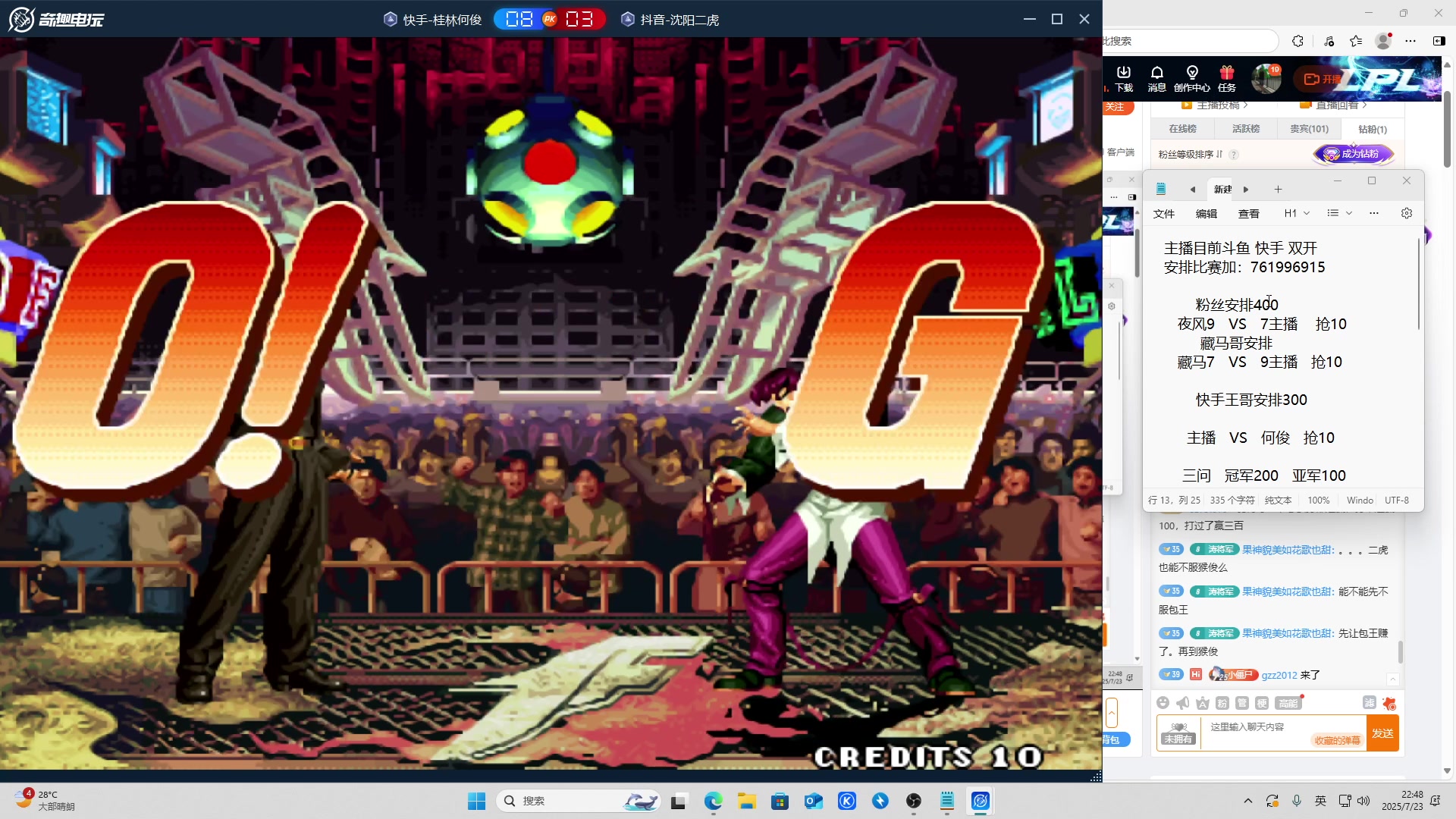Open 创作中心 lightbulb icon
Viewport: 1456px width, 819px height.
[x=1192, y=79]
